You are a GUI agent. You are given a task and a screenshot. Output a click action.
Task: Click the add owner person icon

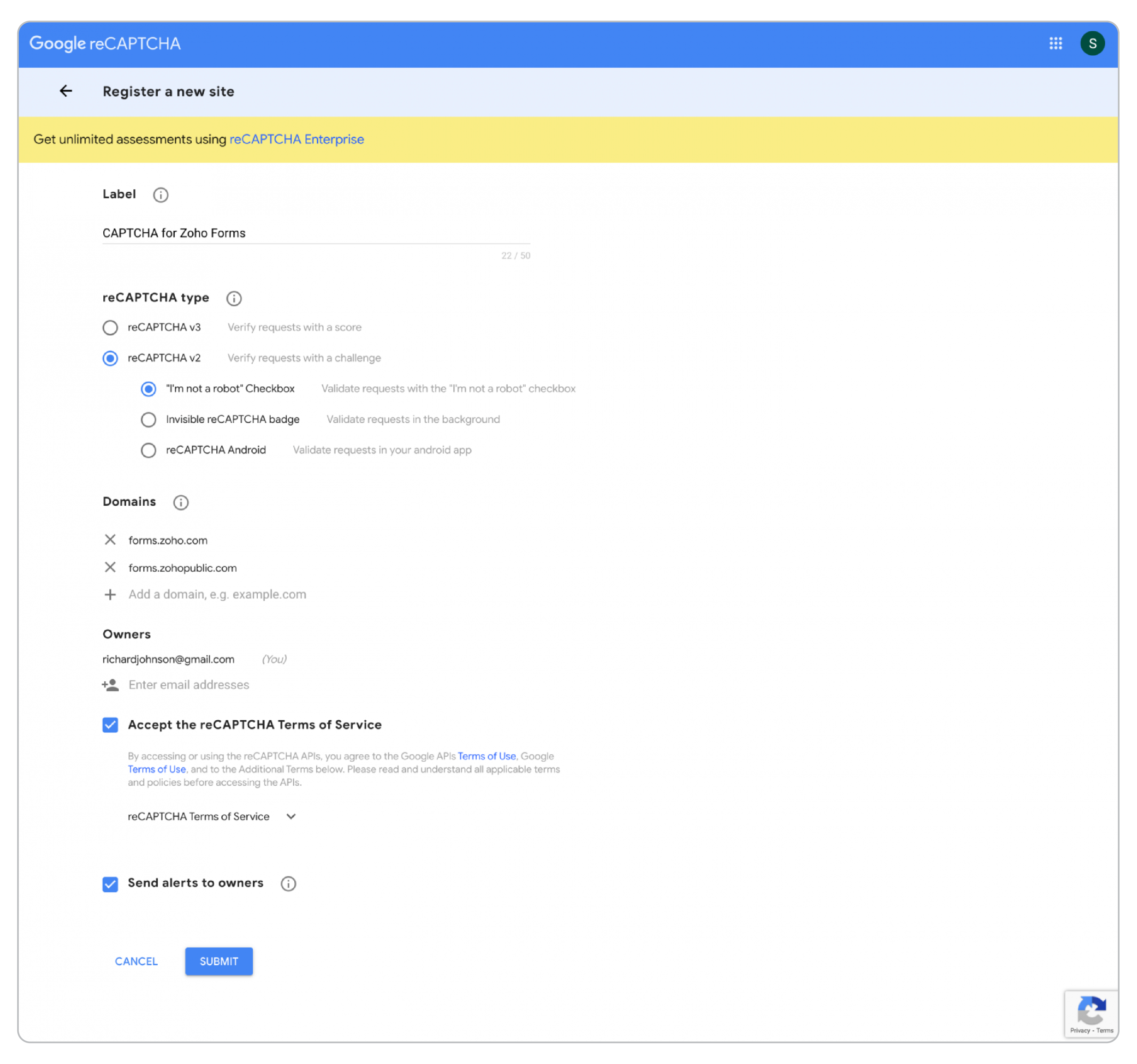[110, 685]
